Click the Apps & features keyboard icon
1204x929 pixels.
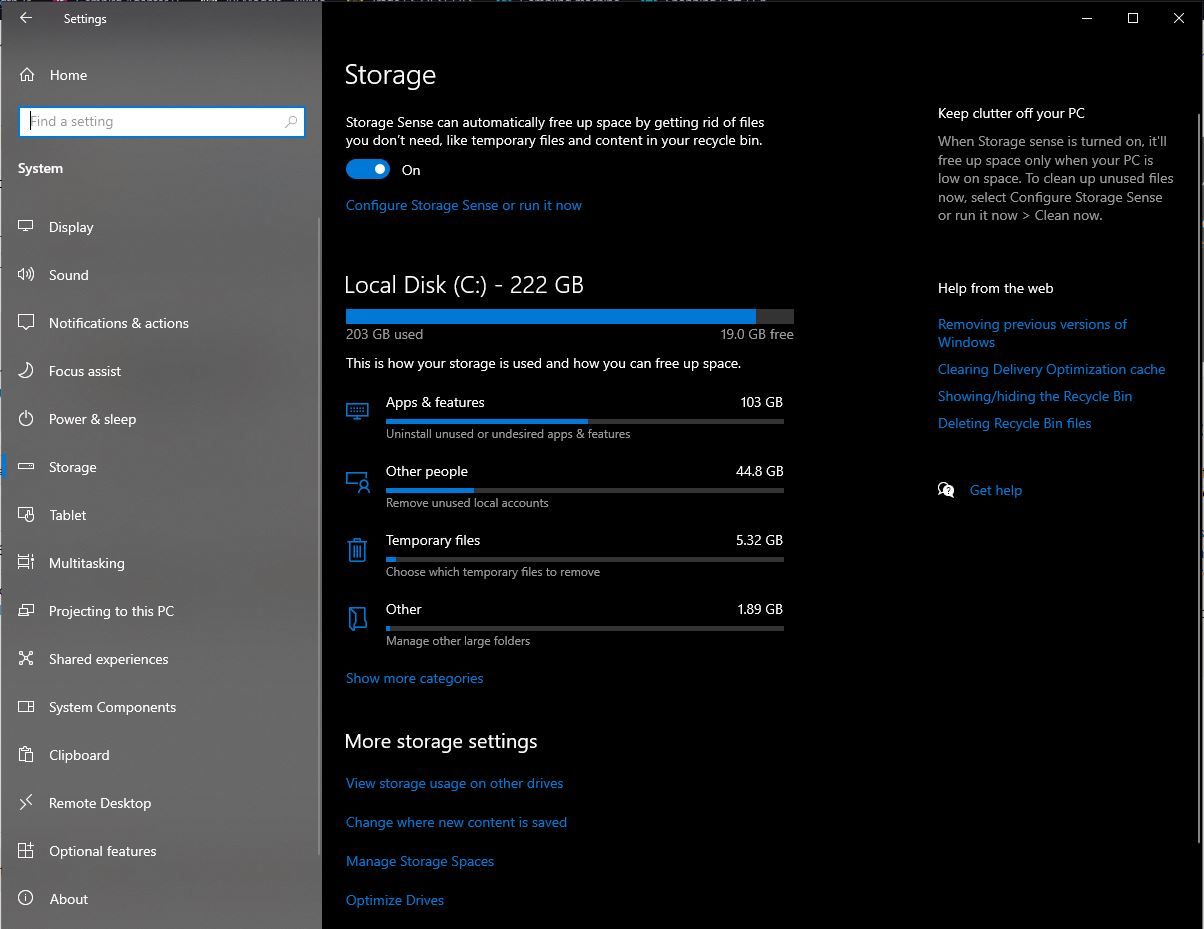[x=357, y=411]
